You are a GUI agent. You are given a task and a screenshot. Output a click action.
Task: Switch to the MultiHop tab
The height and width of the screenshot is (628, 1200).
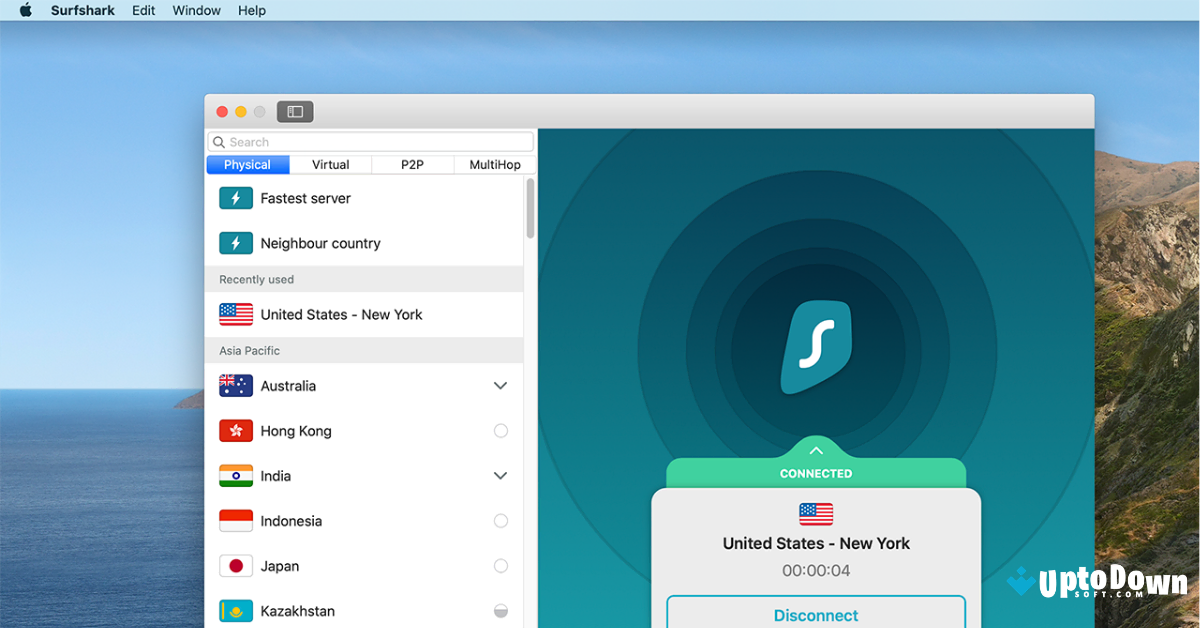coord(494,164)
